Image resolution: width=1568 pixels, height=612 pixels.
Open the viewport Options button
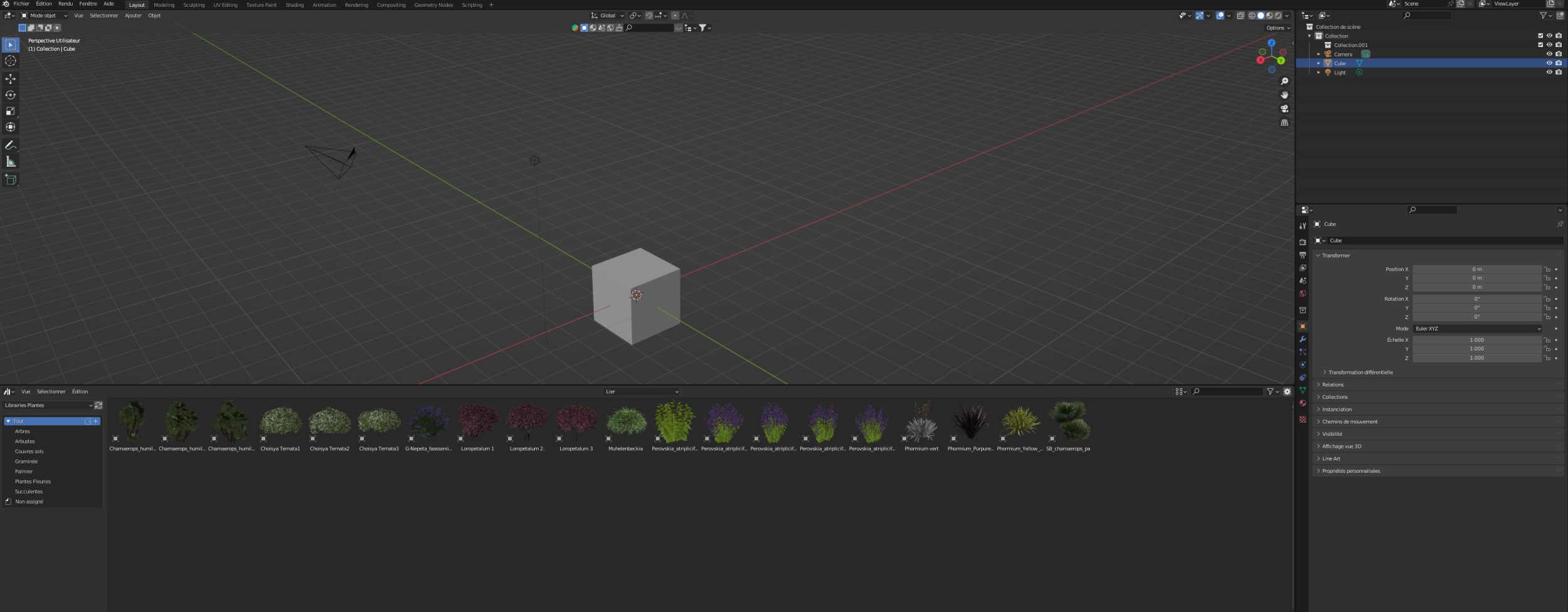1276,28
